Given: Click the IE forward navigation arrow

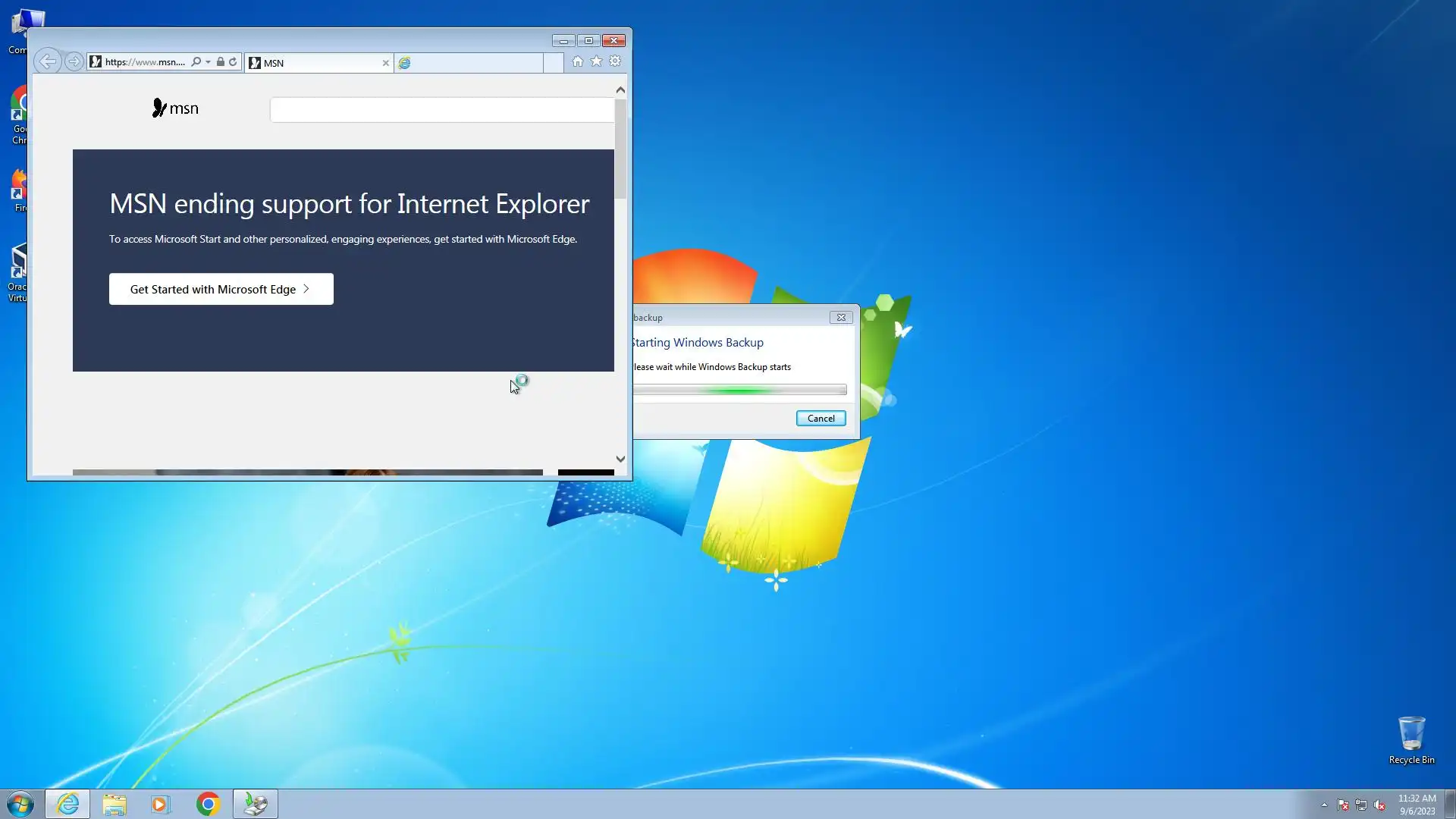Looking at the screenshot, I should [74, 61].
